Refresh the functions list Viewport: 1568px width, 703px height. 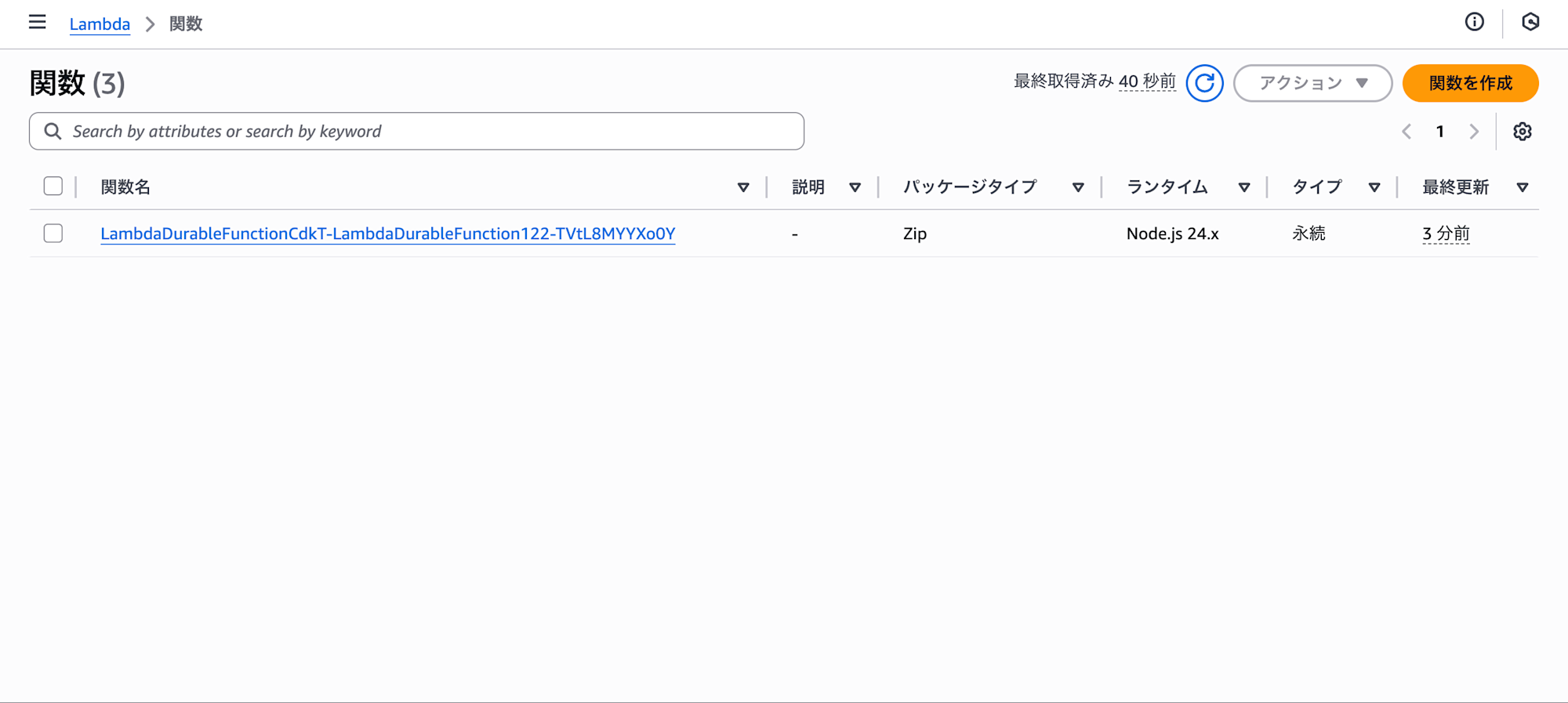pyautogui.click(x=1204, y=83)
